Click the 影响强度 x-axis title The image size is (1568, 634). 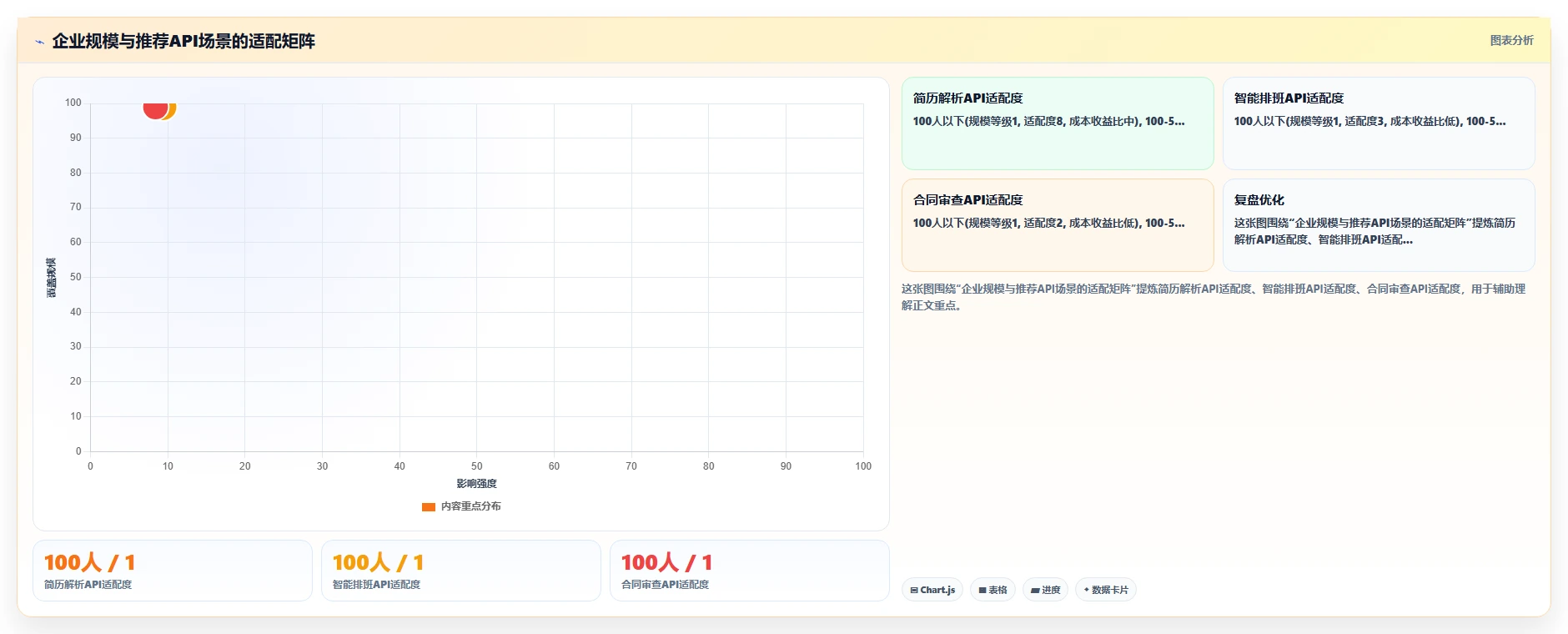pos(476,484)
